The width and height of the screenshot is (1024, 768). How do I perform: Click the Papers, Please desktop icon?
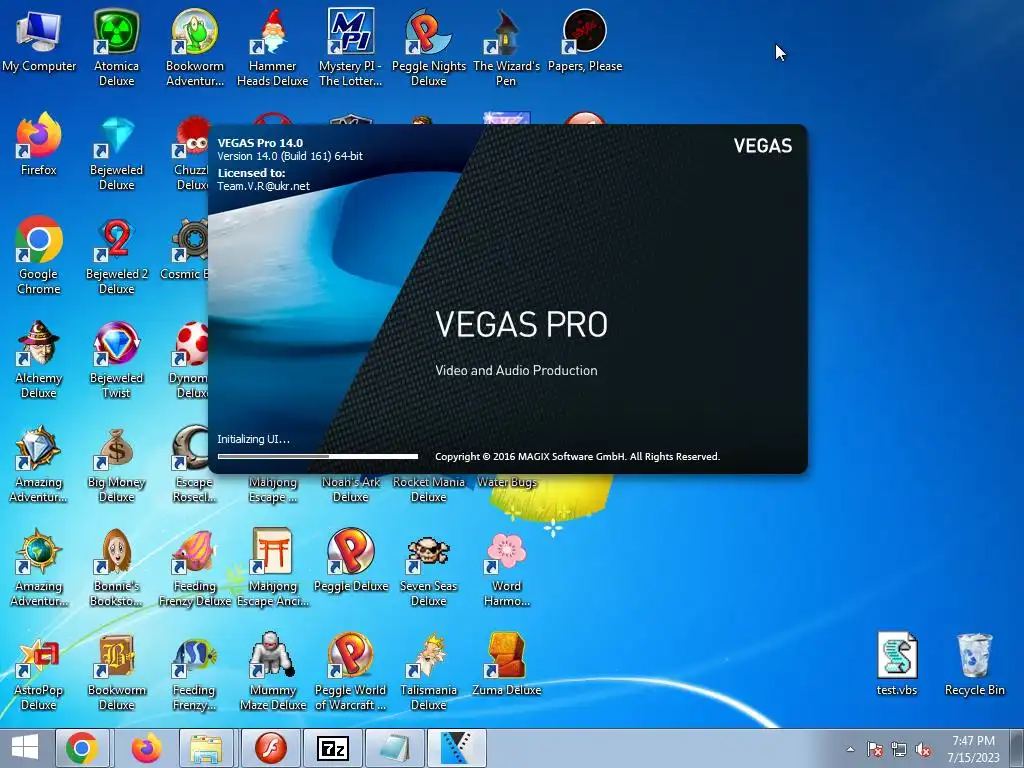[584, 42]
